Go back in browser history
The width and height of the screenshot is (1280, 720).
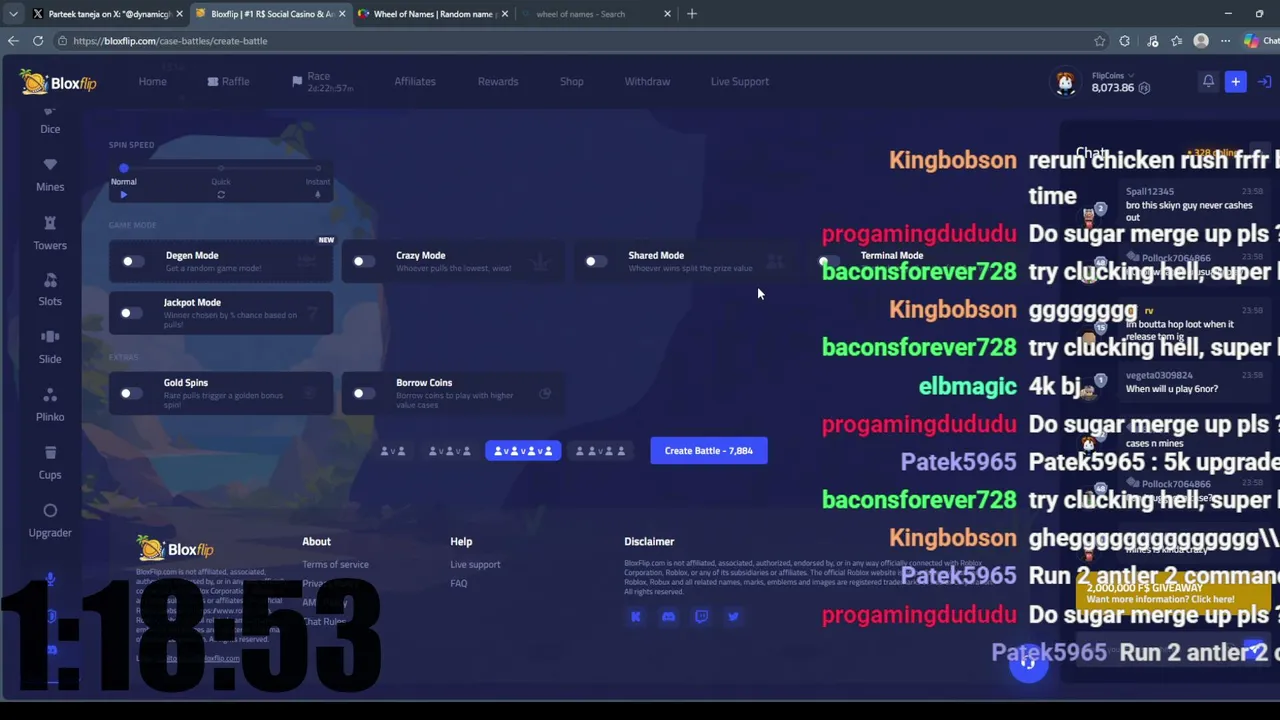point(13,41)
